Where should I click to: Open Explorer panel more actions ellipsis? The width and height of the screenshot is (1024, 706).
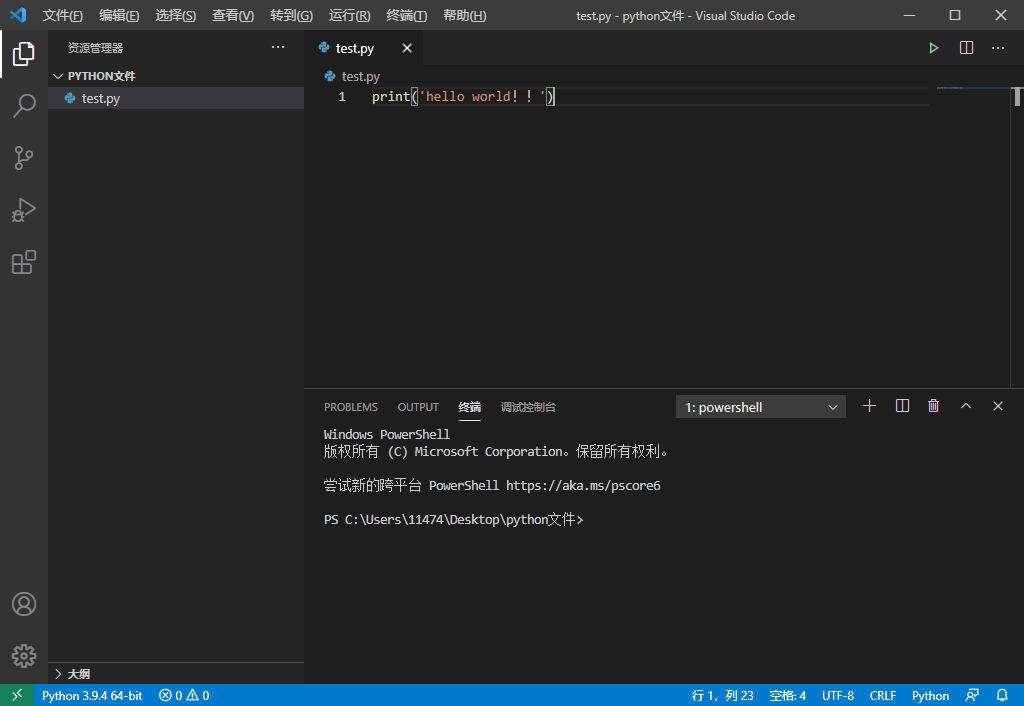278,47
